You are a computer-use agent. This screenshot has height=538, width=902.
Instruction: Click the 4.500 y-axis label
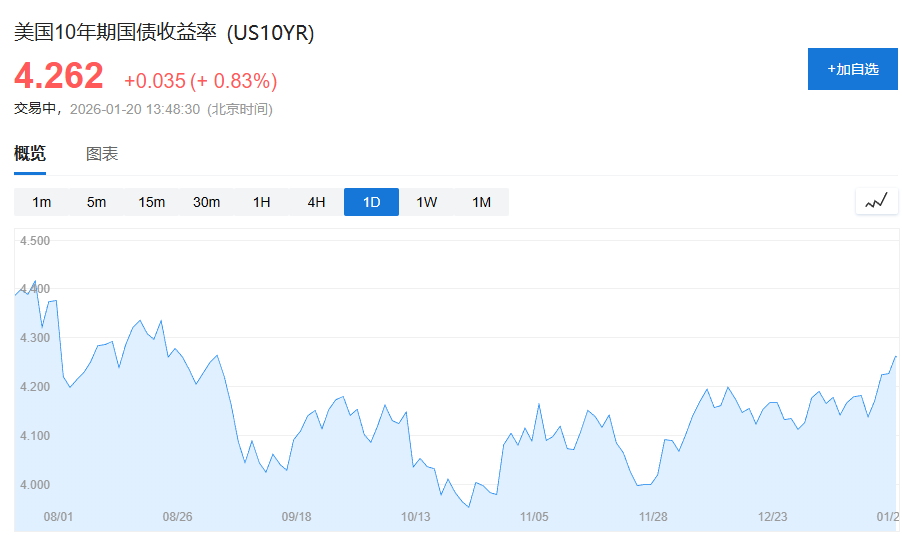[35, 241]
